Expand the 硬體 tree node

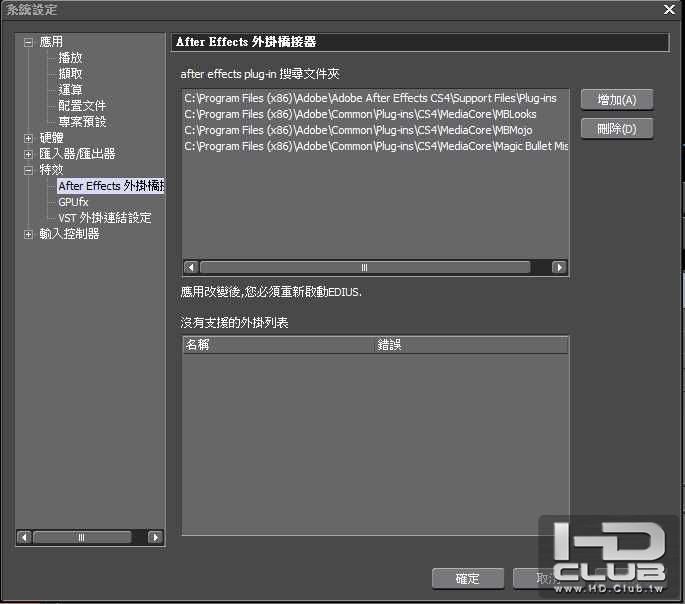[x=28, y=138]
